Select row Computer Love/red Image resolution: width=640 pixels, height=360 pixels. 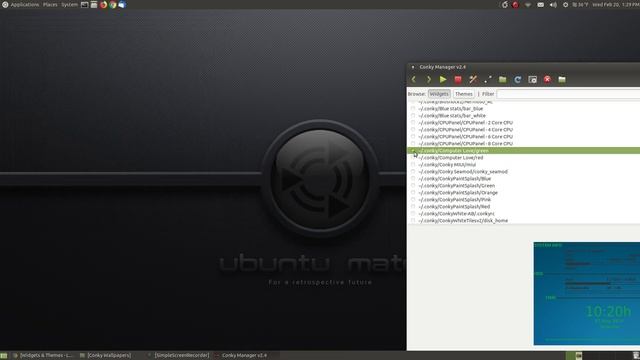(523, 158)
